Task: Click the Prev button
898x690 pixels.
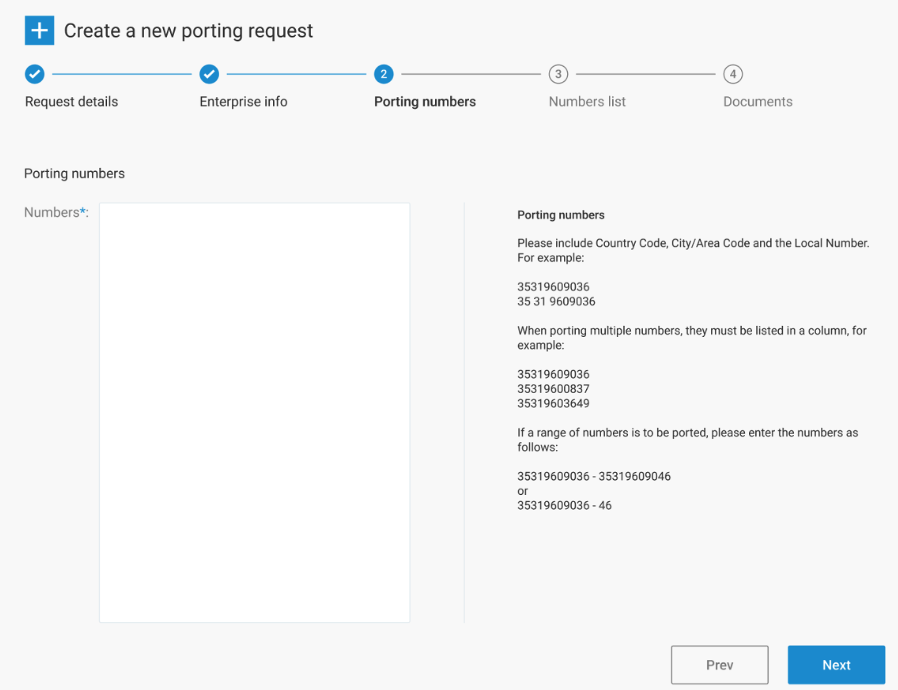Action: tap(720, 665)
